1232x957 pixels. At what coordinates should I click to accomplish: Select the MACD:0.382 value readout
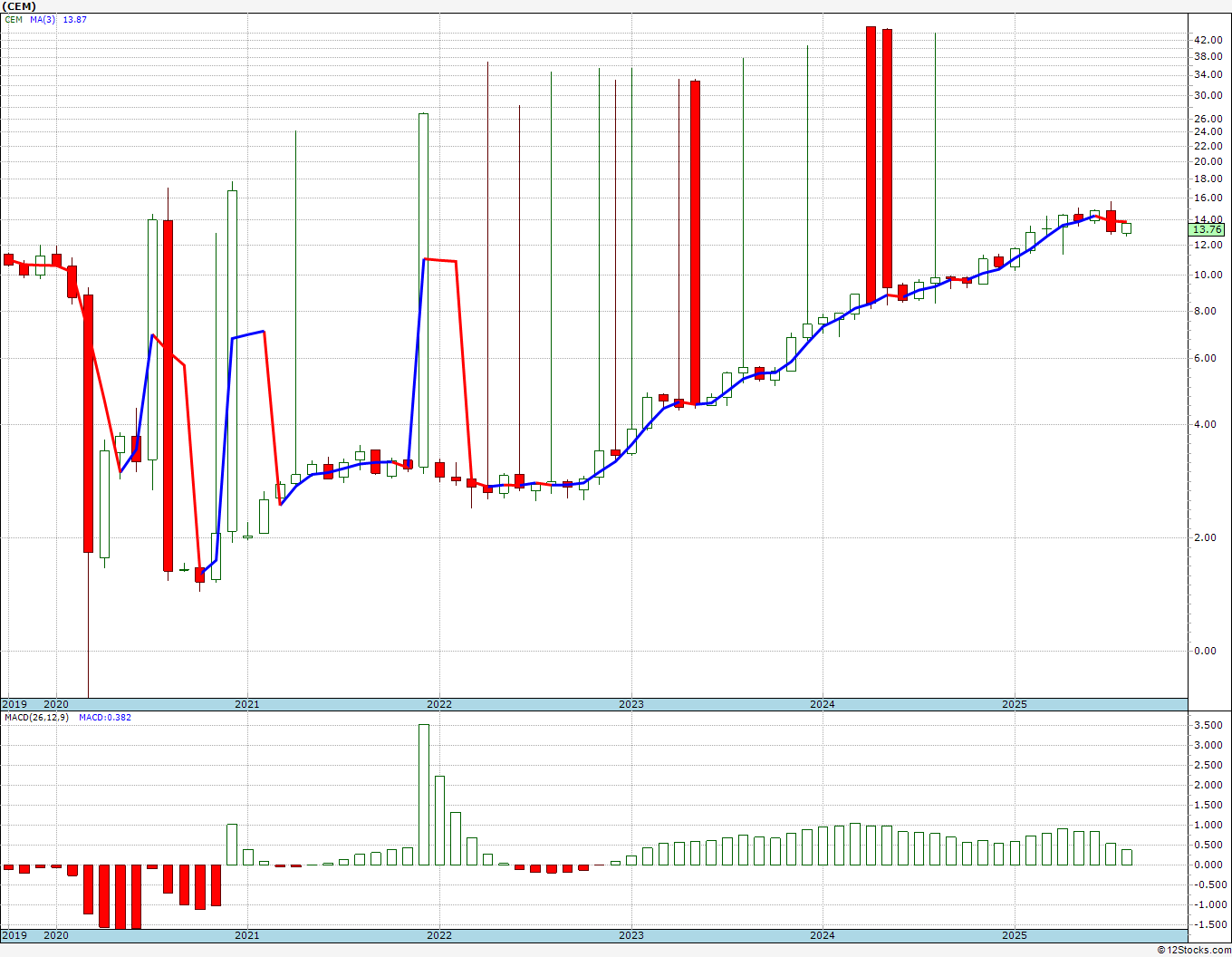[x=105, y=718]
